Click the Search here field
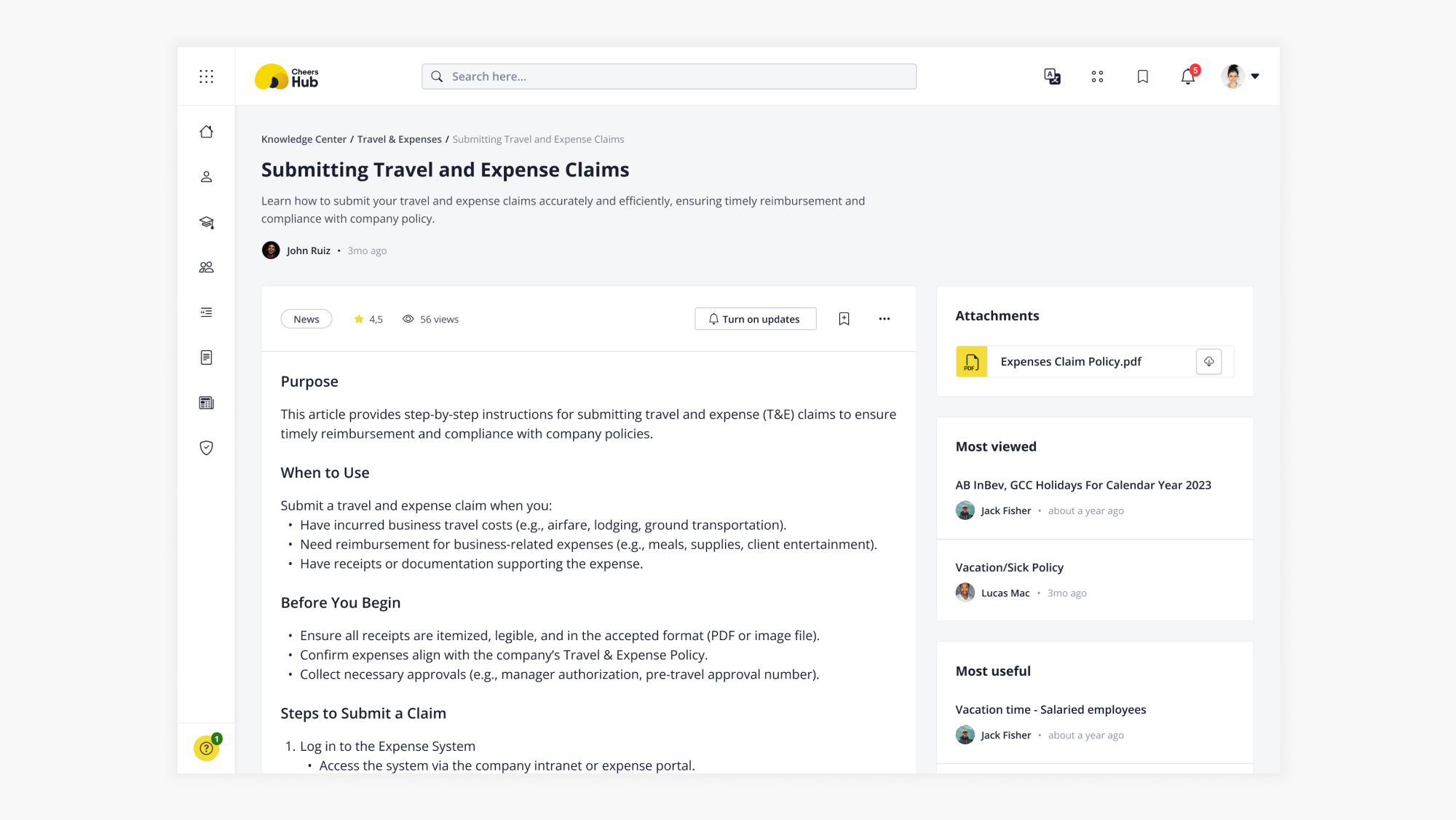Viewport: 1456px width, 820px height. [668, 76]
